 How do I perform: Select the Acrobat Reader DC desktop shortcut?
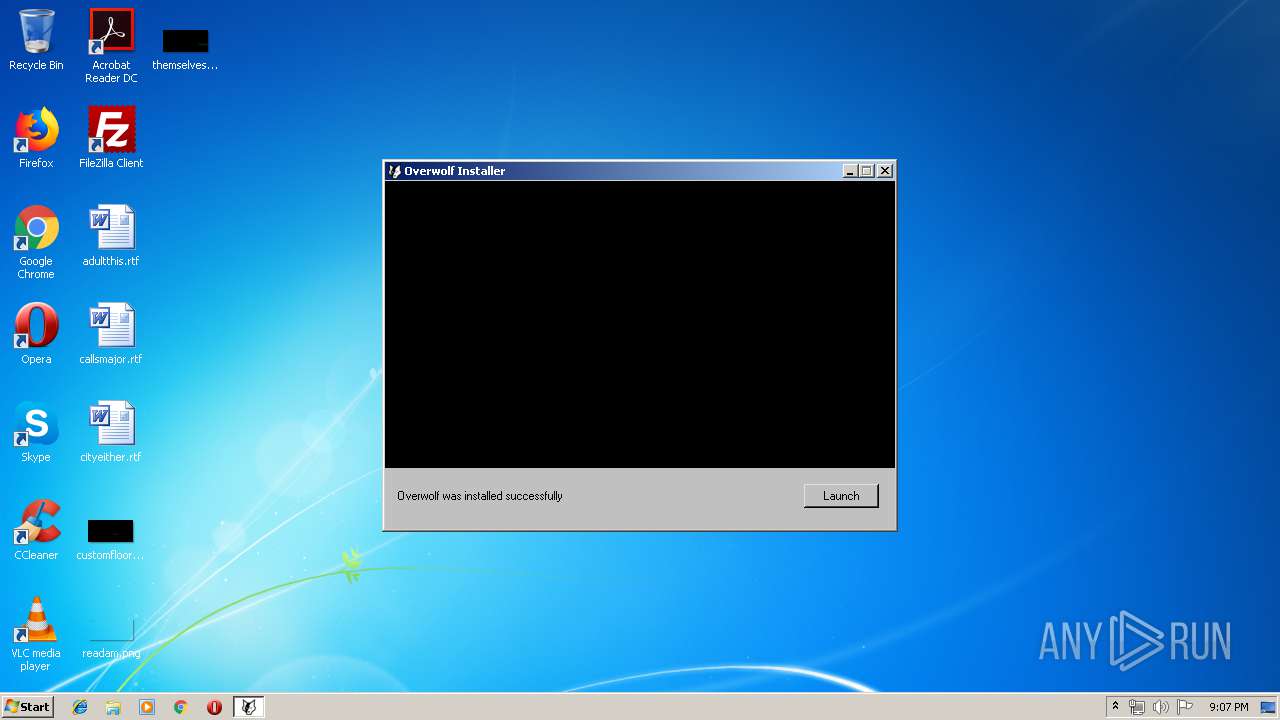click(111, 46)
